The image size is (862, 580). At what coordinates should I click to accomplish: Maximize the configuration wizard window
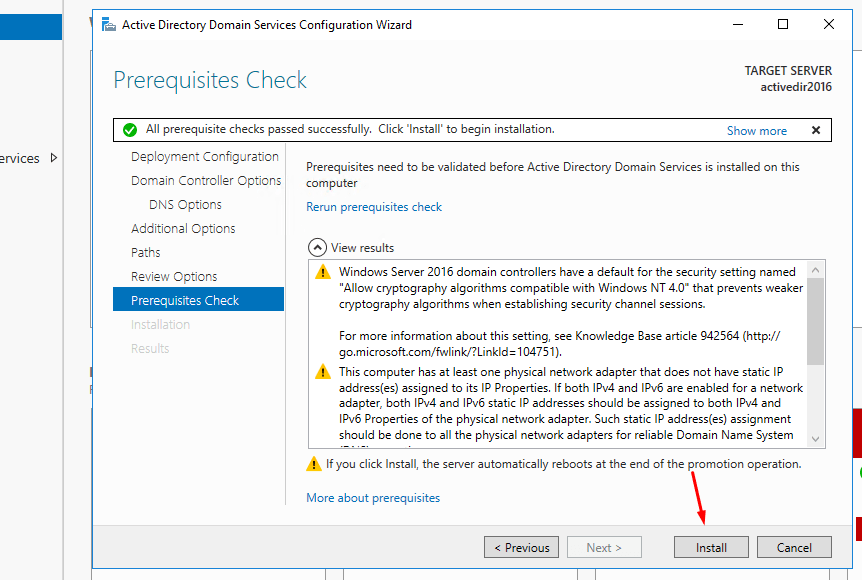tap(783, 25)
